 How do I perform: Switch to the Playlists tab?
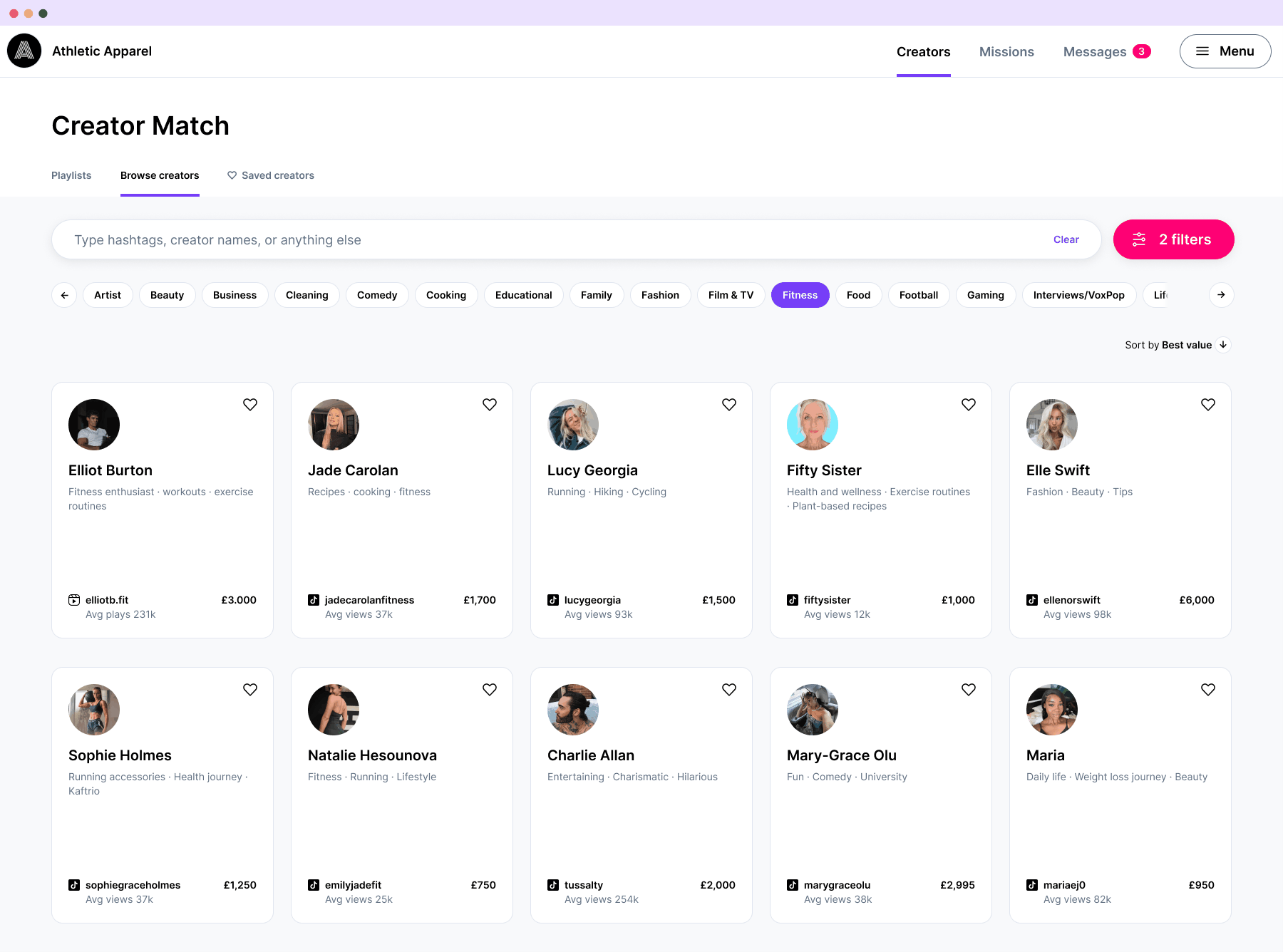pos(71,175)
